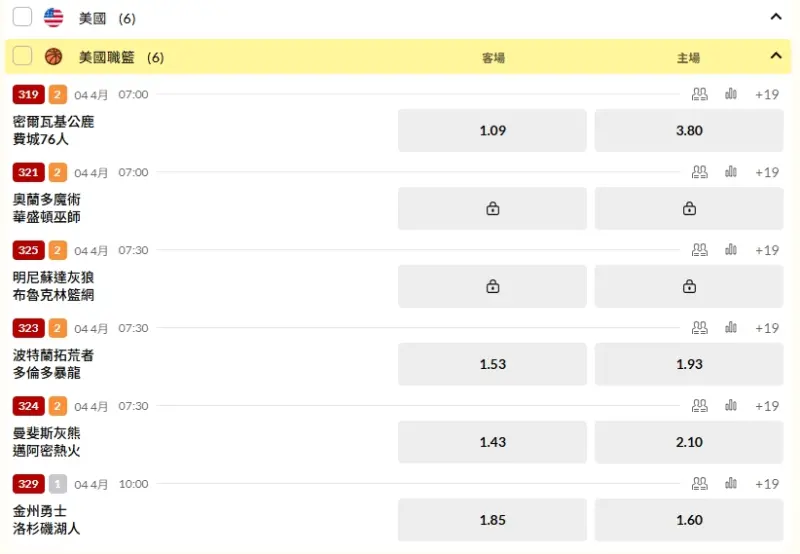The height and width of the screenshot is (554, 800).
Task: Tick the 美國 country checkbox
Action: [22, 17]
